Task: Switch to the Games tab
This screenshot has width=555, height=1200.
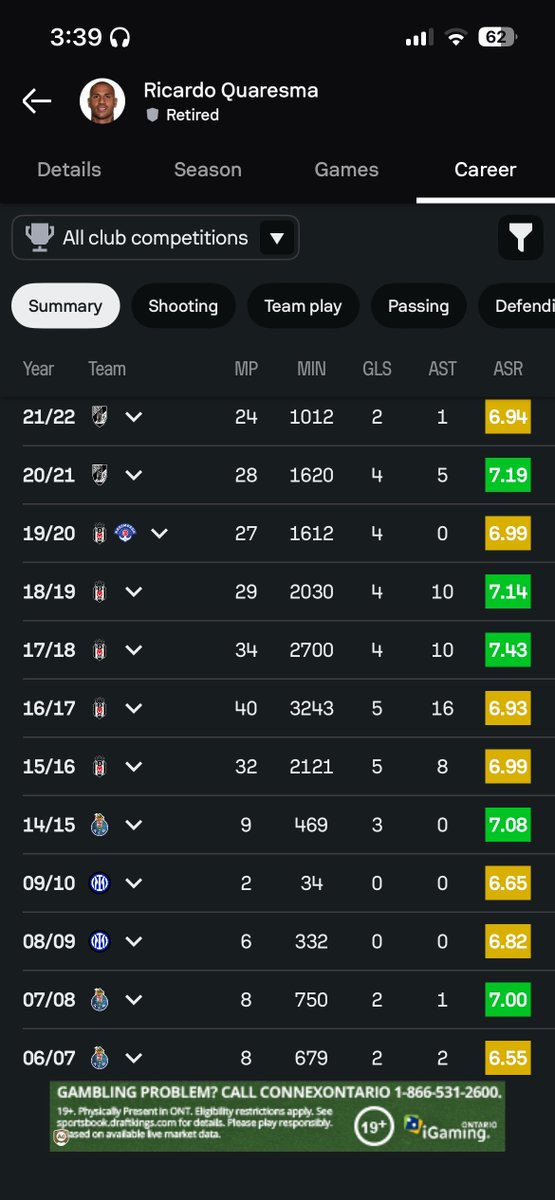Action: [346, 169]
